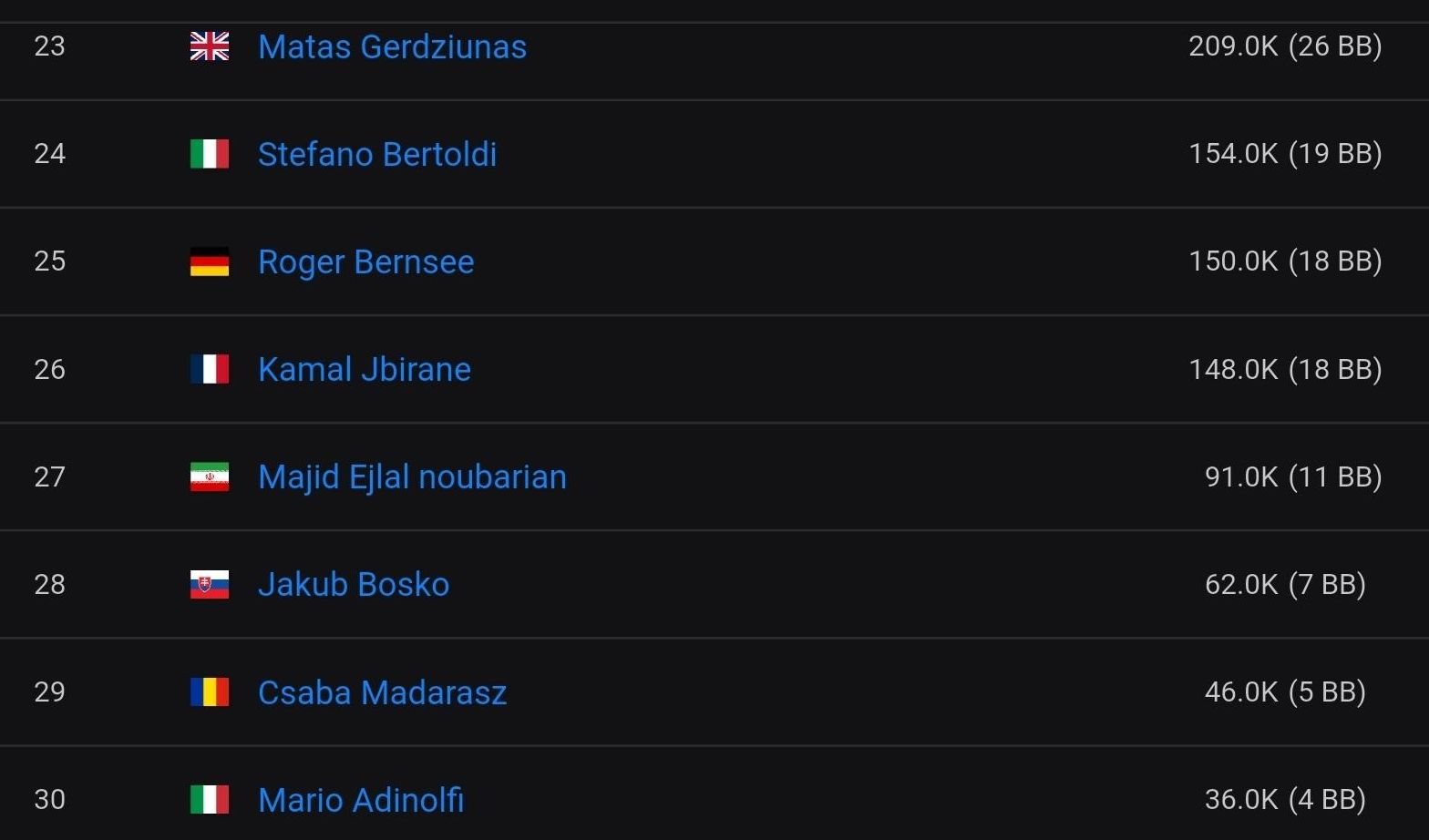Image resolution: width=1429 pixels, height=840 pixels.
Task: Click the Romanian flag beside Csaba Madarasz
Action: 209,692
